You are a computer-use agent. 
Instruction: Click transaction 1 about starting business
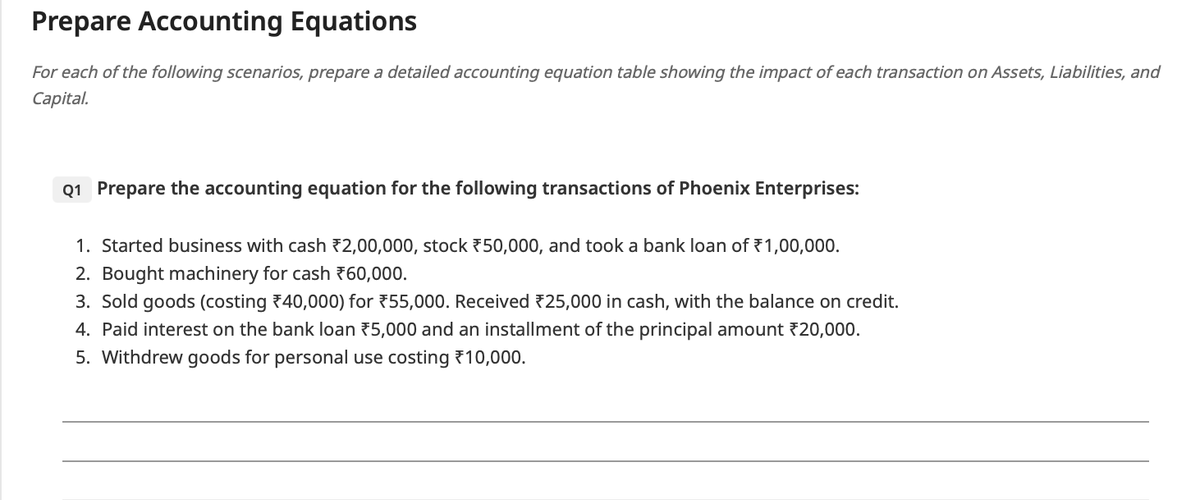point(470,245)
